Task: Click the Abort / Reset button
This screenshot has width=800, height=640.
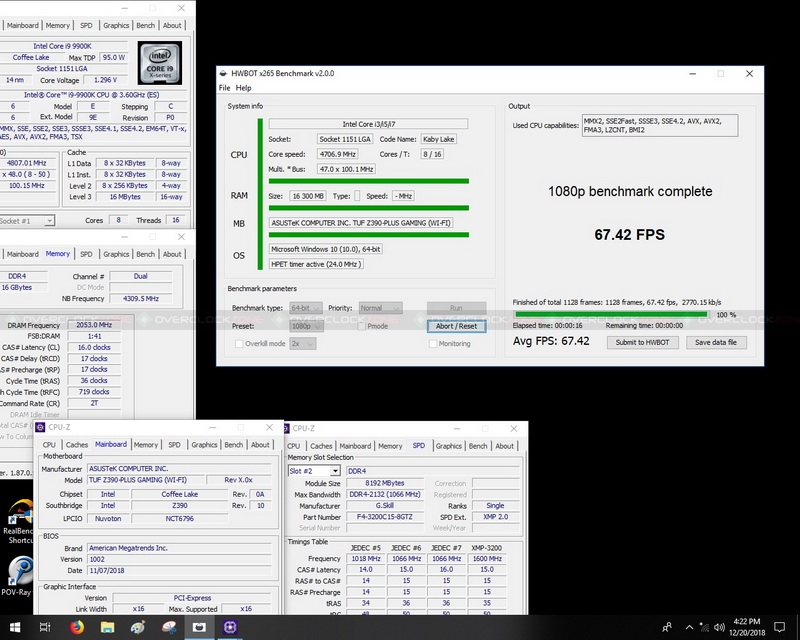Action: tap(456, 326)
